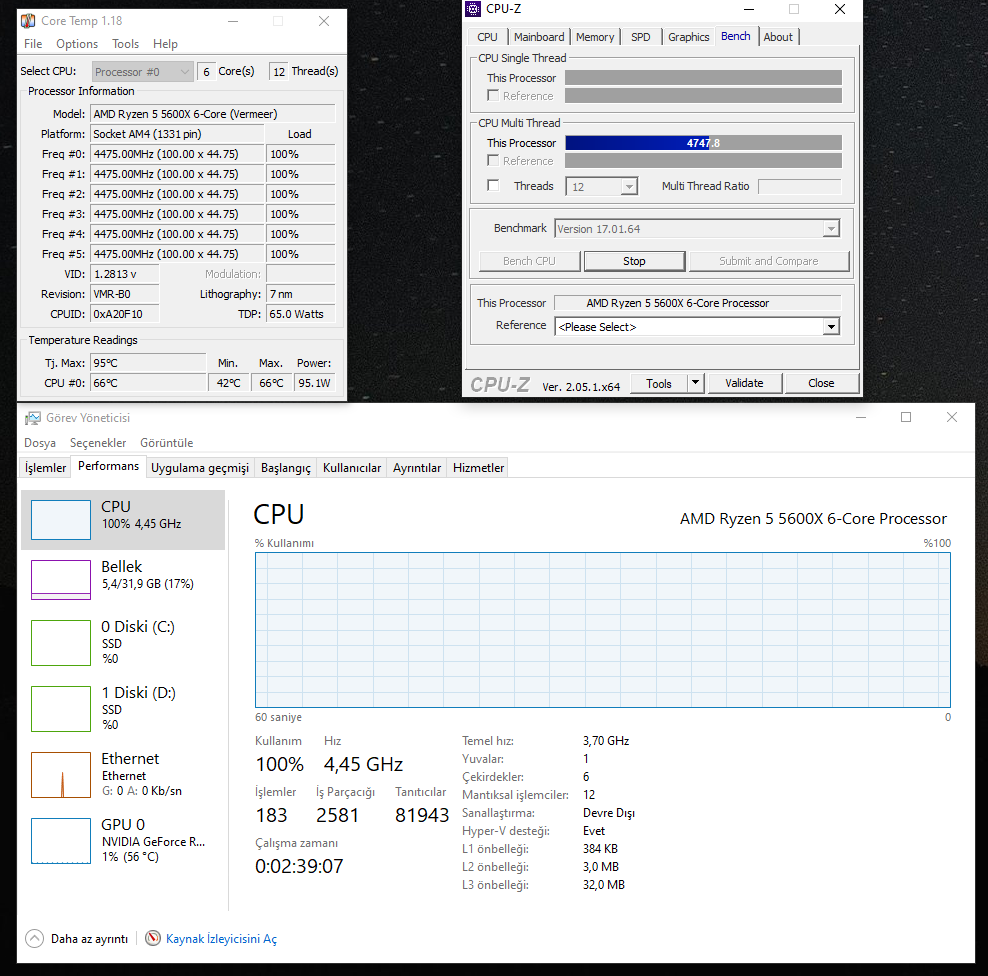This screenshot has width=988, height=976.
Task: Click the Tj. Max value 95°C
Action: click(x=148, y=363)
